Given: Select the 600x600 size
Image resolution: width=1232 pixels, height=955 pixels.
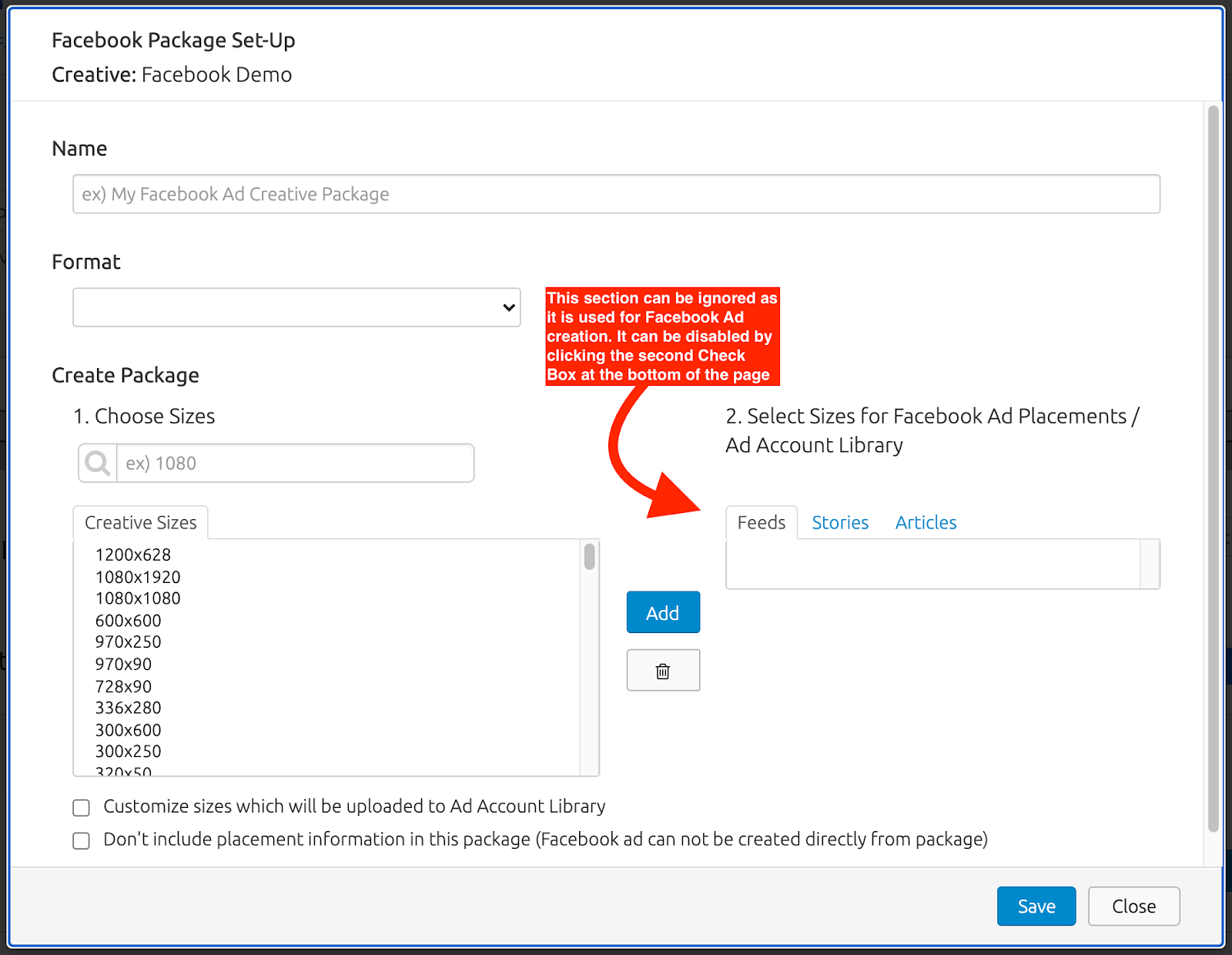Looking at the screenshot, I should click(128, 621).
